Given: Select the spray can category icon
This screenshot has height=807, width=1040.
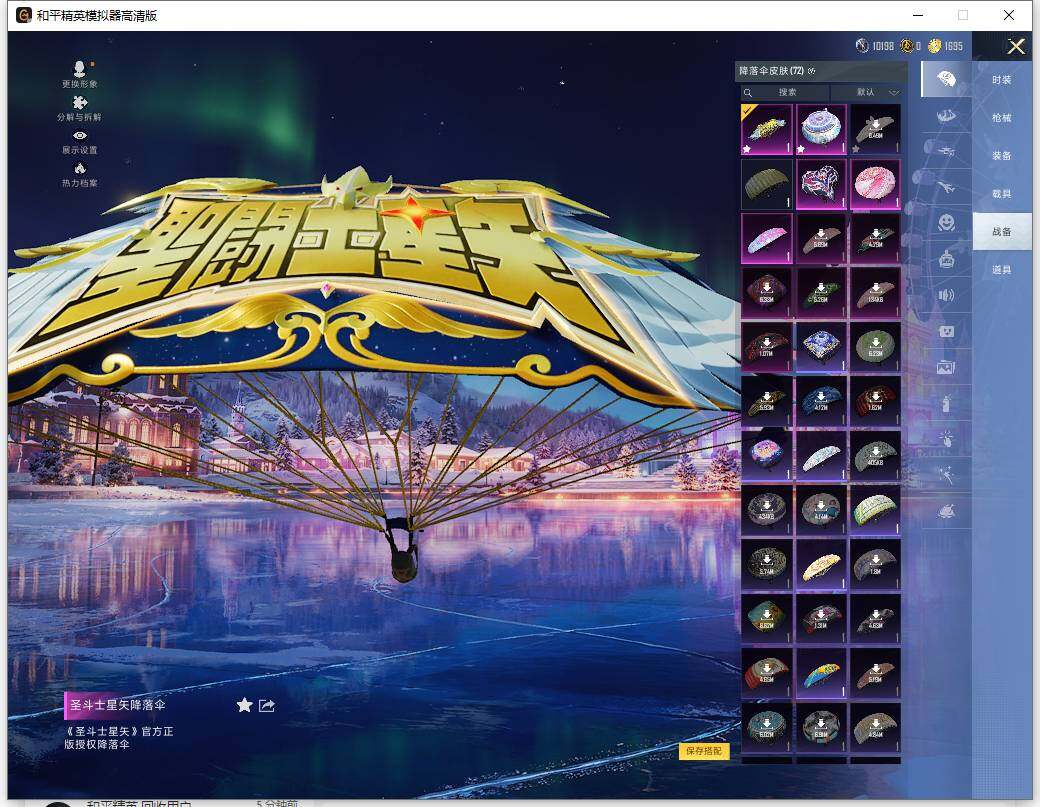Looking at the screenshot, I should coord(946,403).
